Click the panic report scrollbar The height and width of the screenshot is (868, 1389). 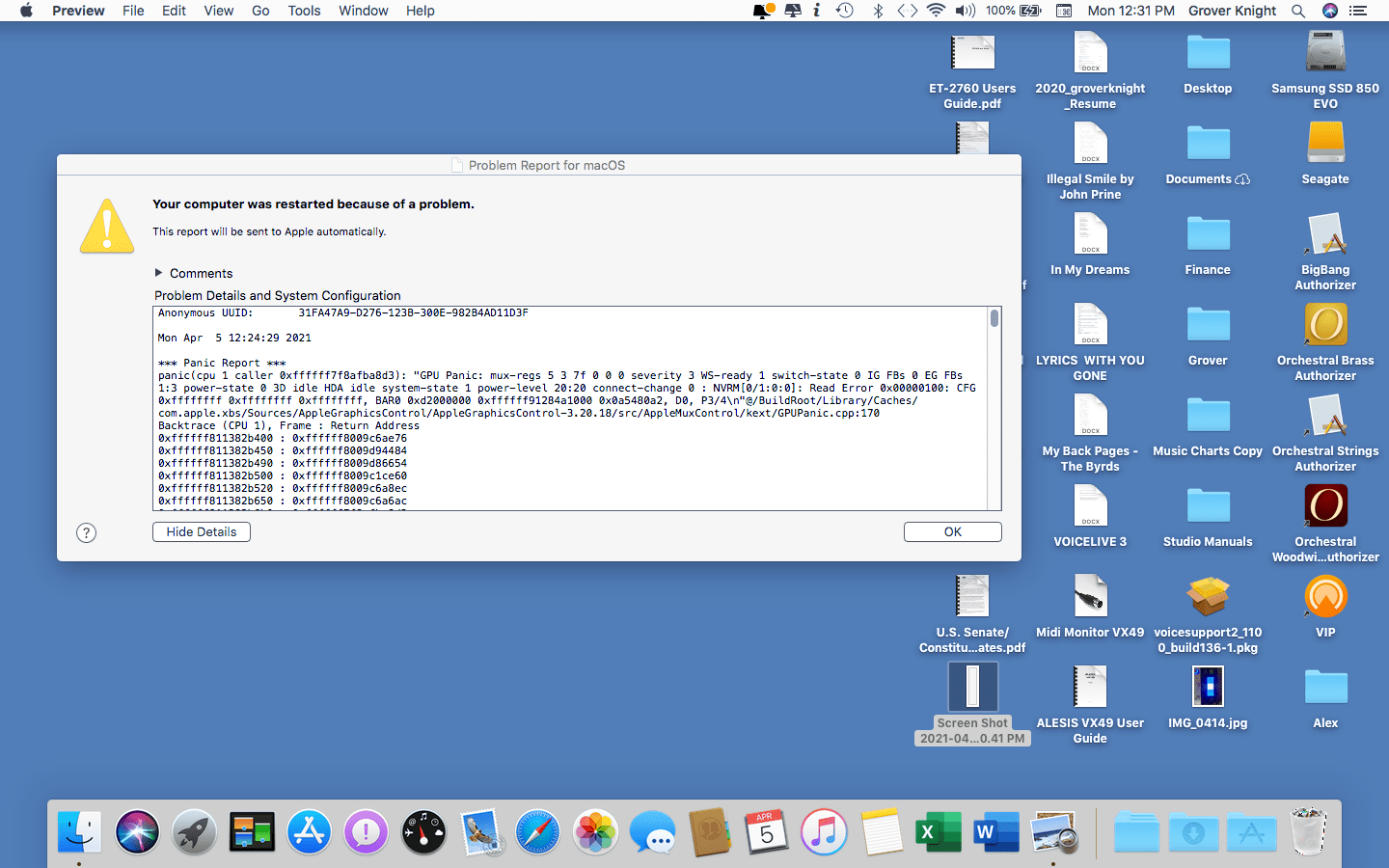tap(994, 318)
